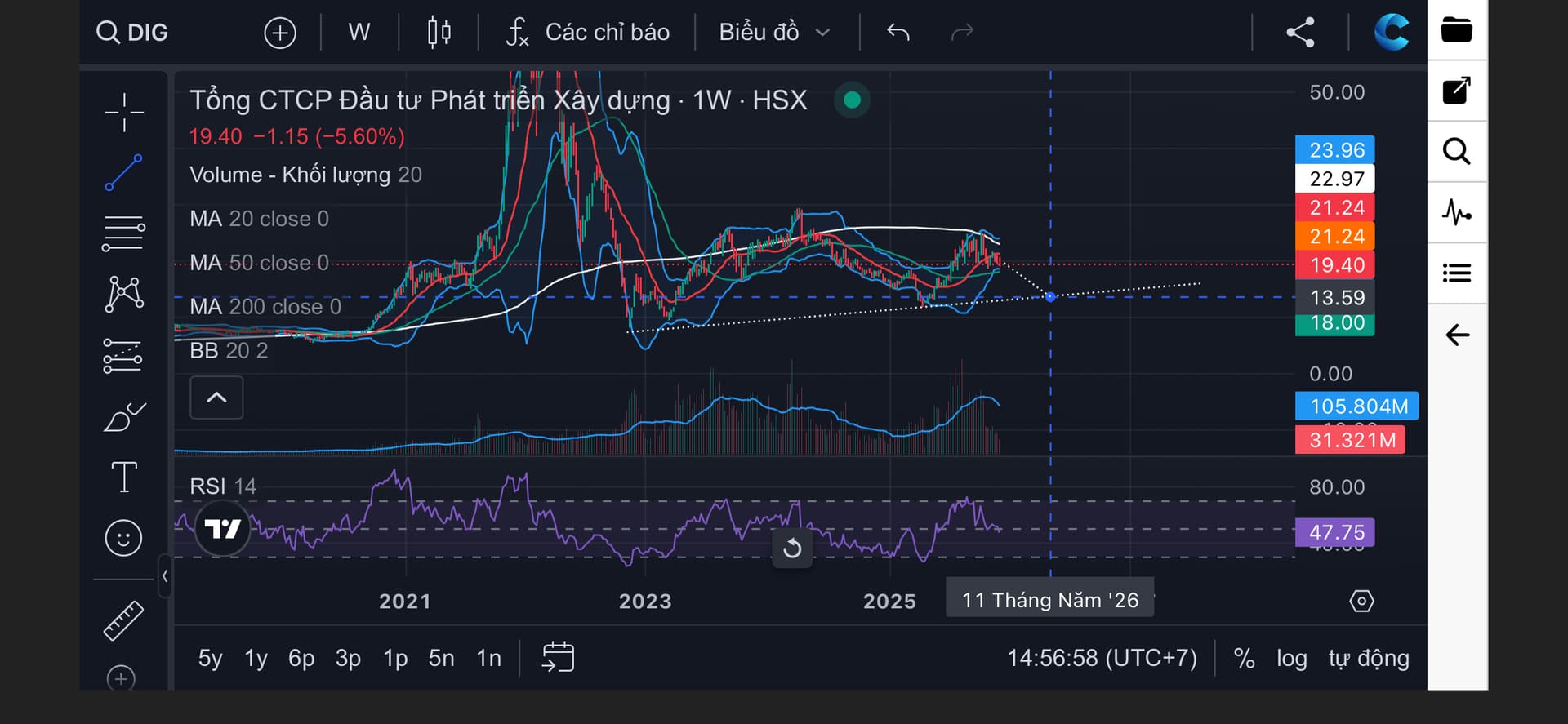The height and width of the screenshot is (724, 1568).
Task: Tap the share chart icon
Action: tap(1300, 33)
